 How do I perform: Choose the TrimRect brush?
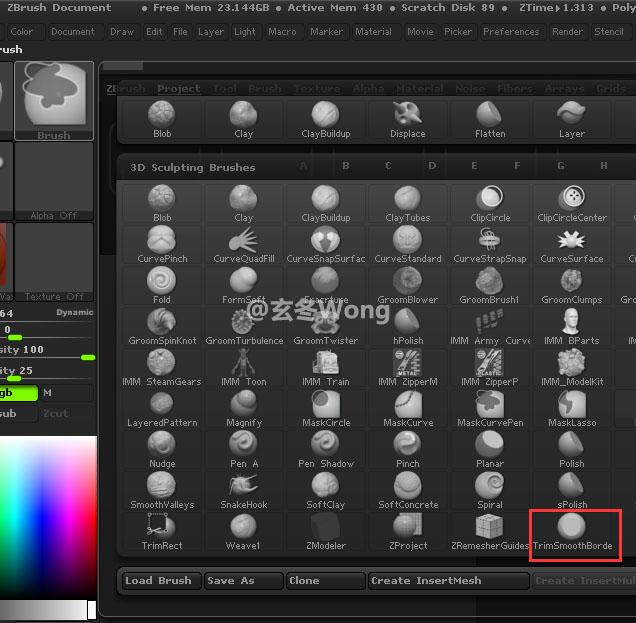162,532
